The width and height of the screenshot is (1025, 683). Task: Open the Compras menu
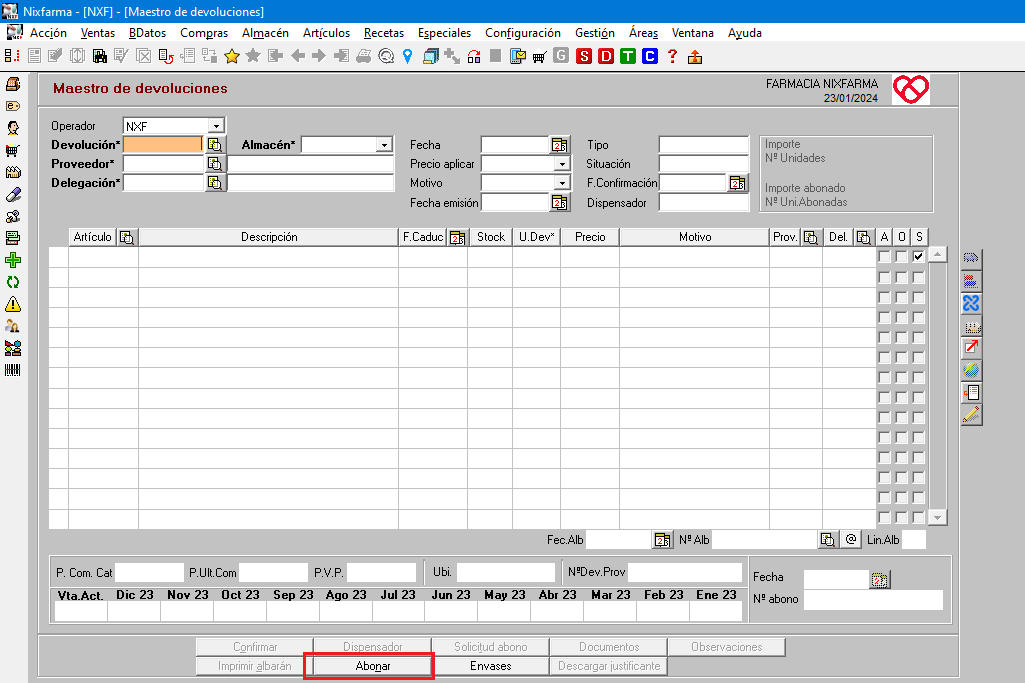click(204, 33)
